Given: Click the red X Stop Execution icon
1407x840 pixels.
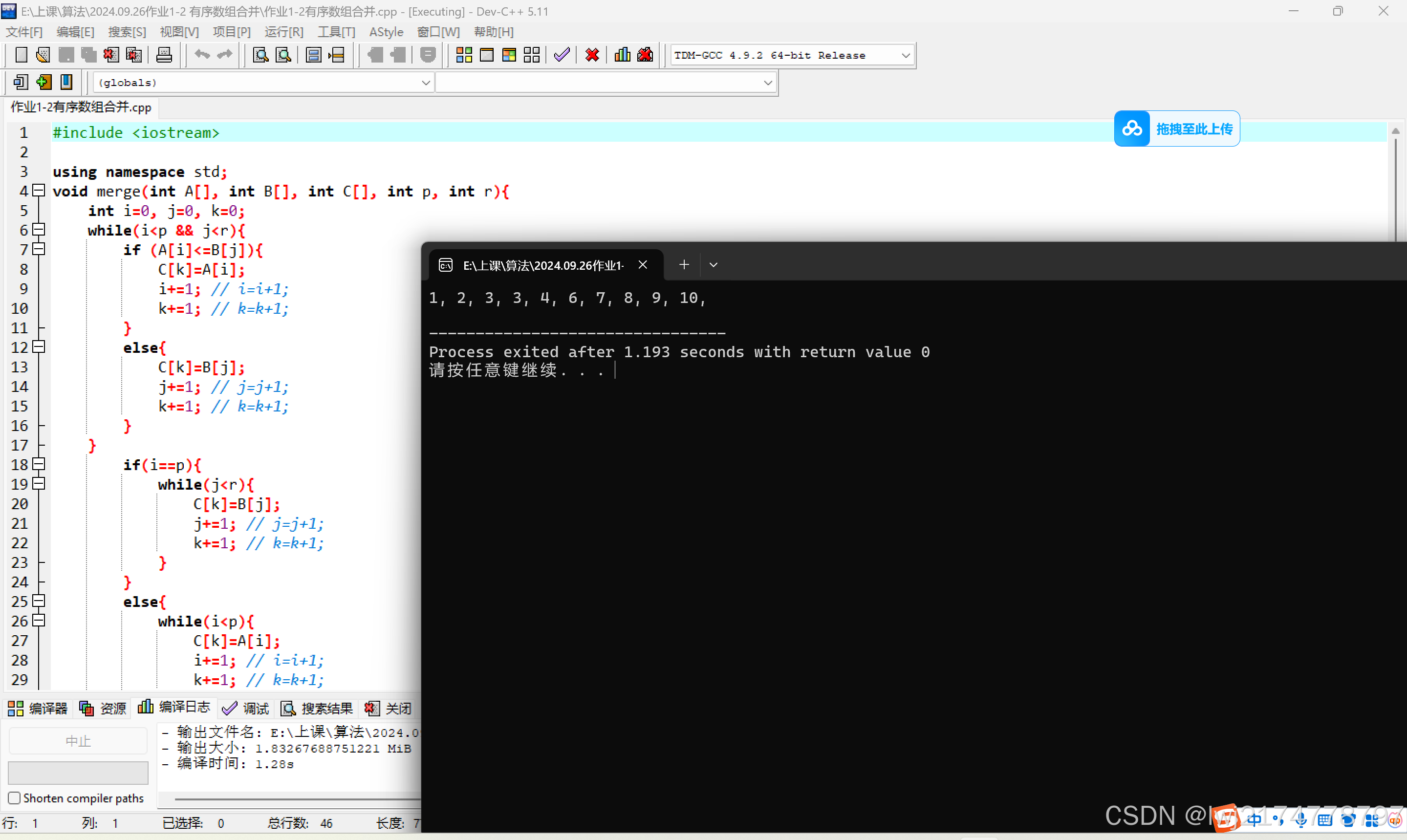Looking at the screenshot, I should 592,55.
